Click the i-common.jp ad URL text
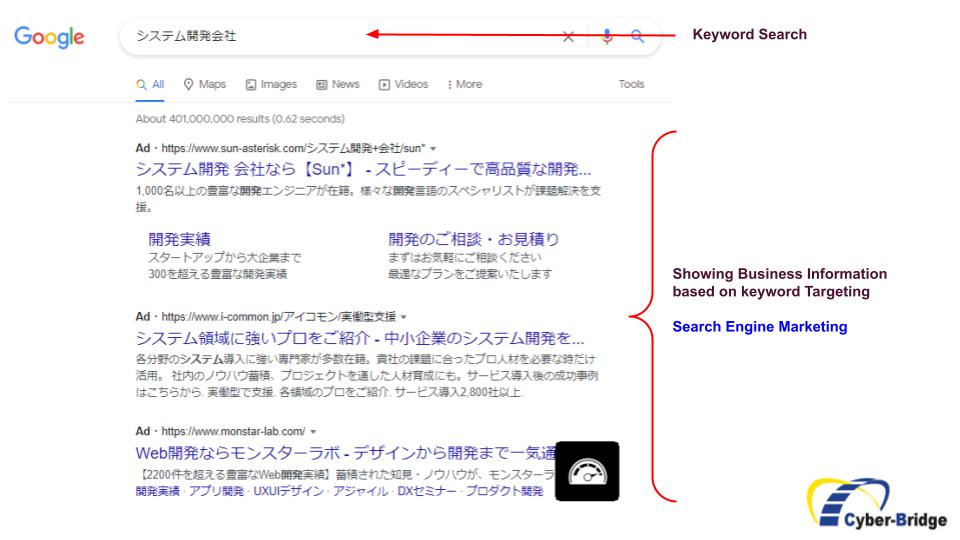The width and height of the screenshot is (960, 540). [279, 317]
